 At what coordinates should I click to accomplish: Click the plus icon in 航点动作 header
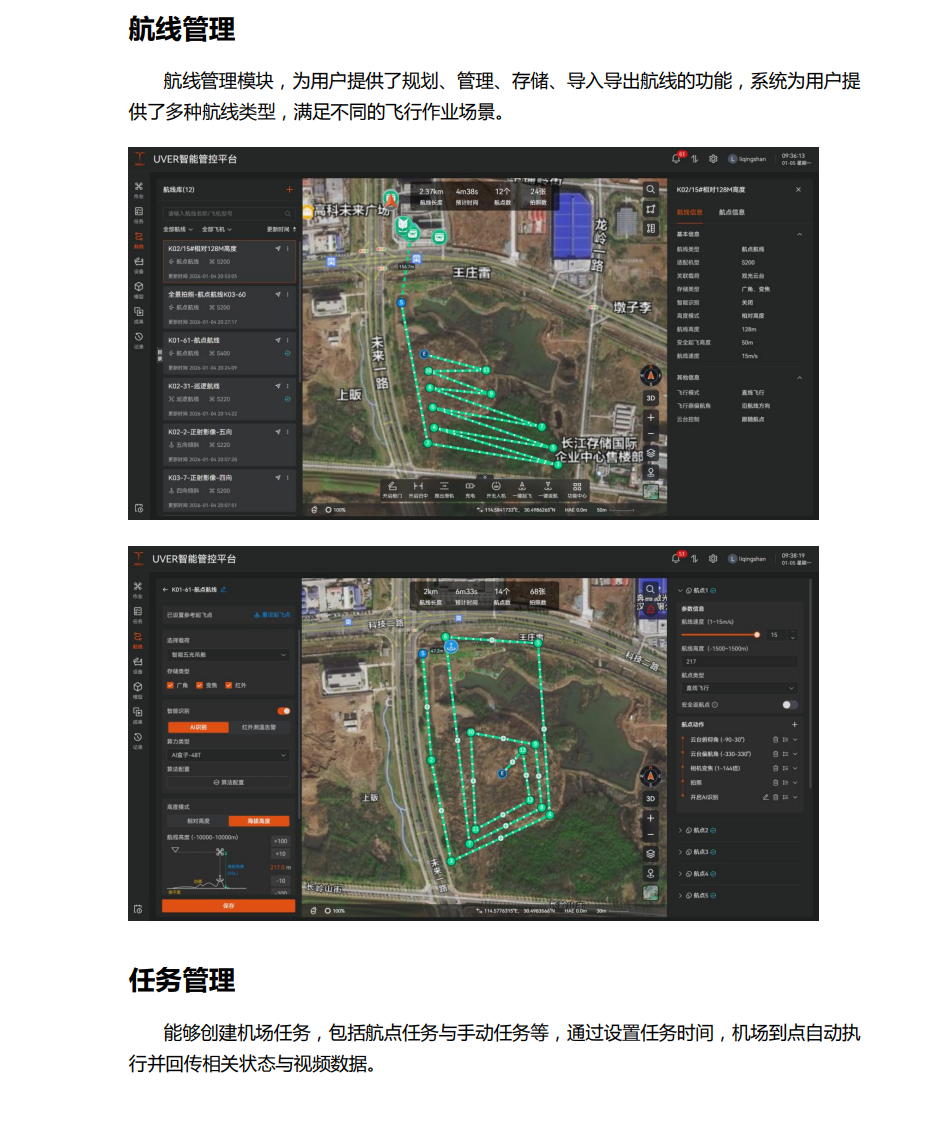pos(795,724)
